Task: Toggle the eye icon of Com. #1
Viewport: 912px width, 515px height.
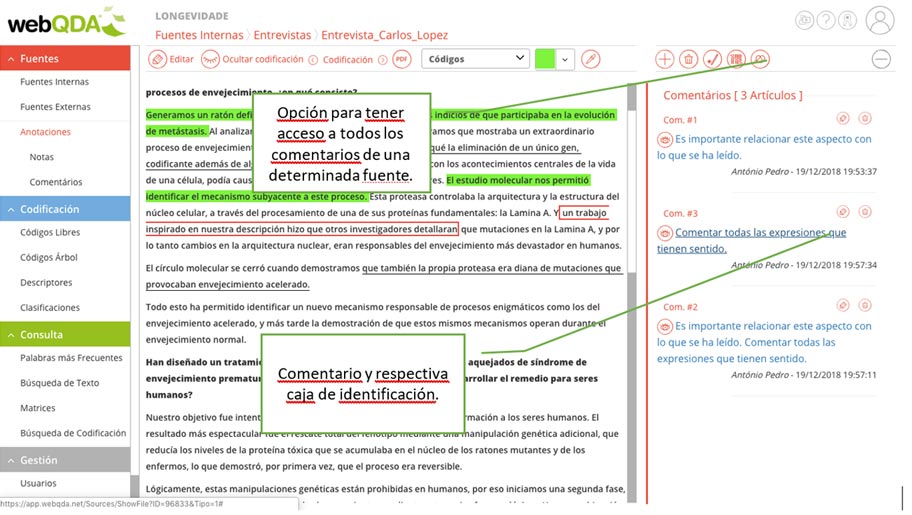Action: click(665, 140)
